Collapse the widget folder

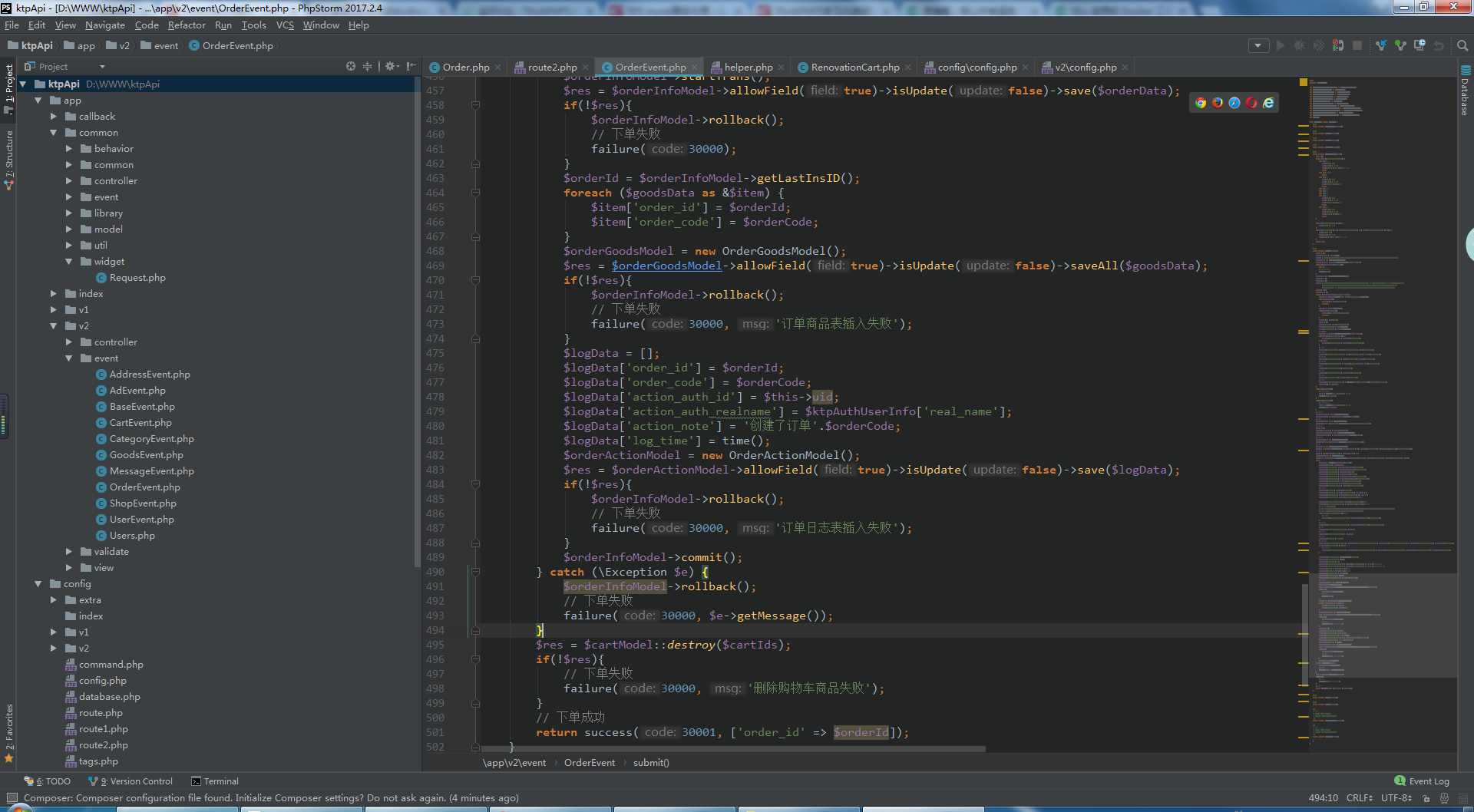tap(69, 262)
